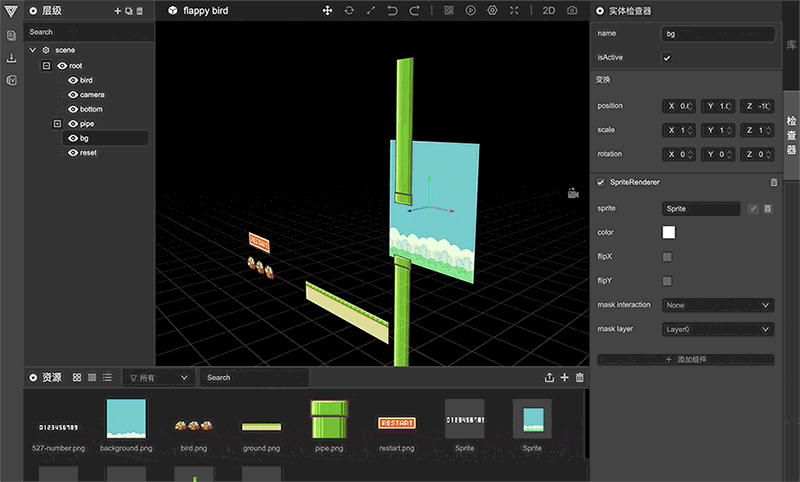Add a new asset with the plus icon
800x482 pixels.
click(564, 377)
